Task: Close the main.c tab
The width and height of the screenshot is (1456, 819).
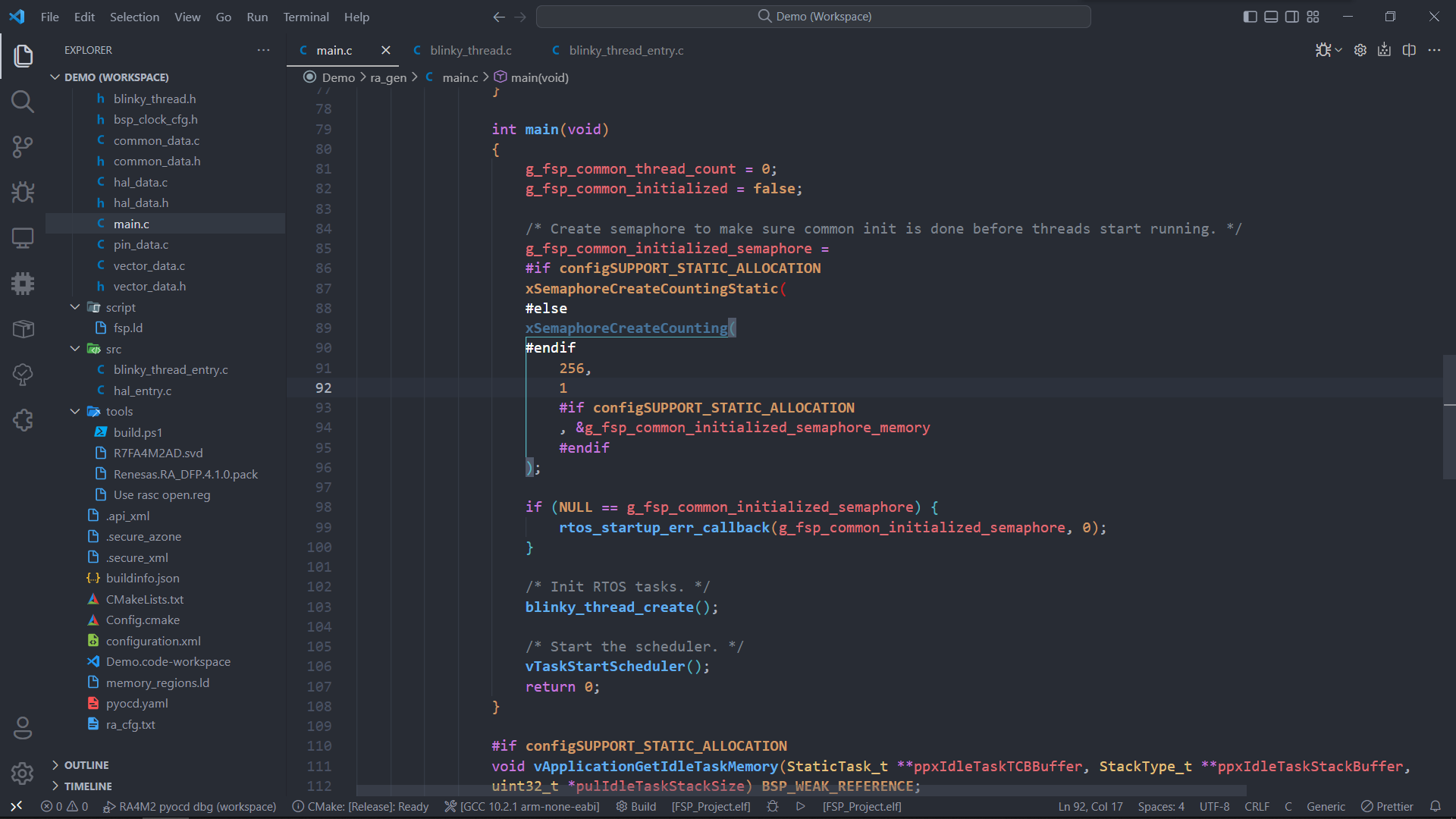Action: (x=385, y=50)
